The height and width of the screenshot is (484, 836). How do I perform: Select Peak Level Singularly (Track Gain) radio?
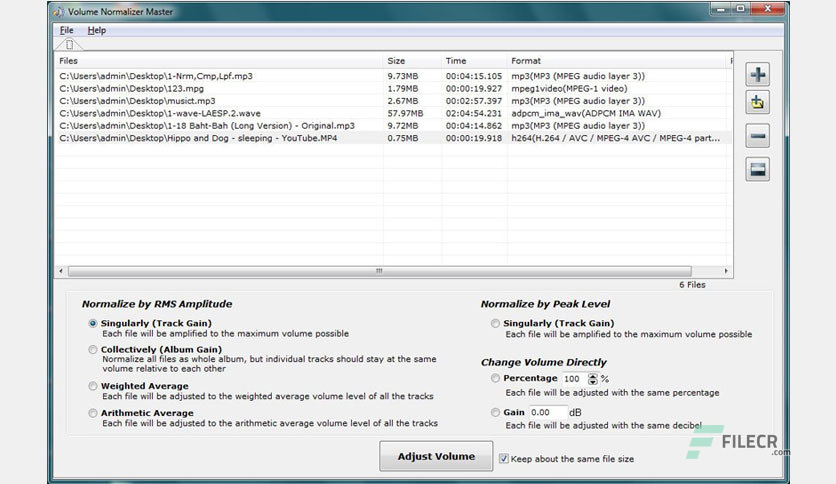pyautogui.click(x=495, y=323)
